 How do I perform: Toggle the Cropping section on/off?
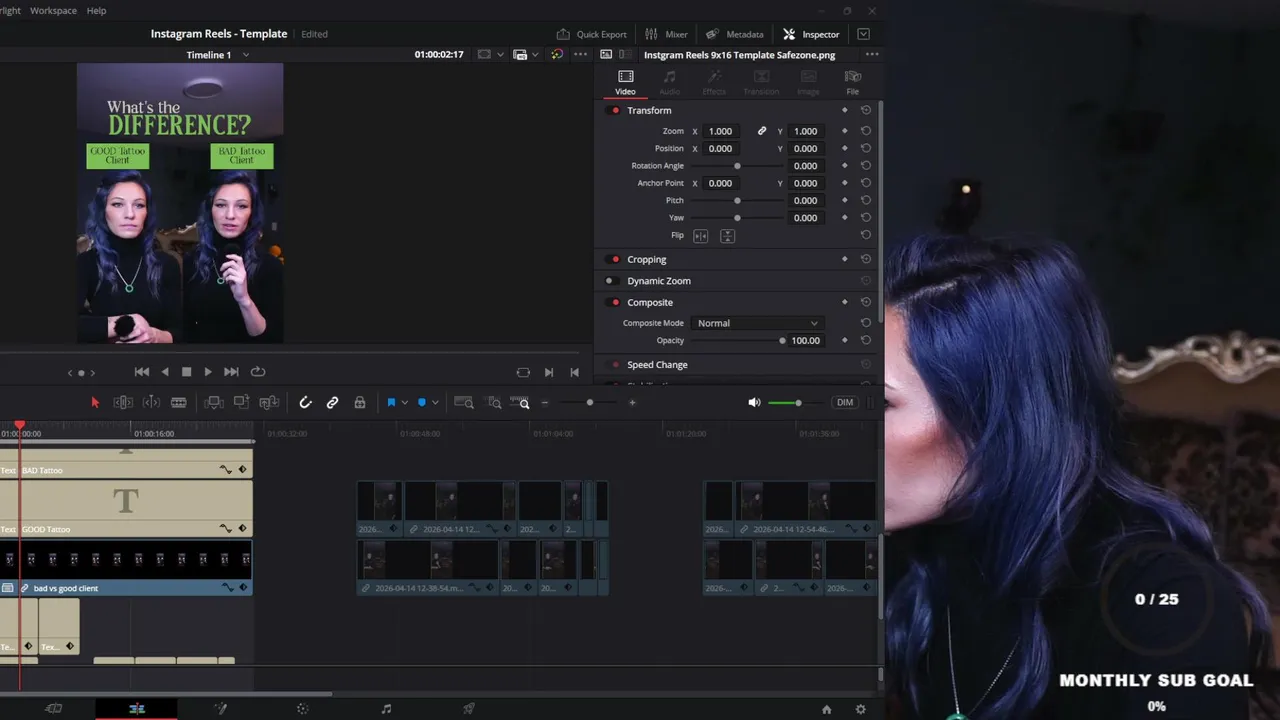(x=615, y=260)
